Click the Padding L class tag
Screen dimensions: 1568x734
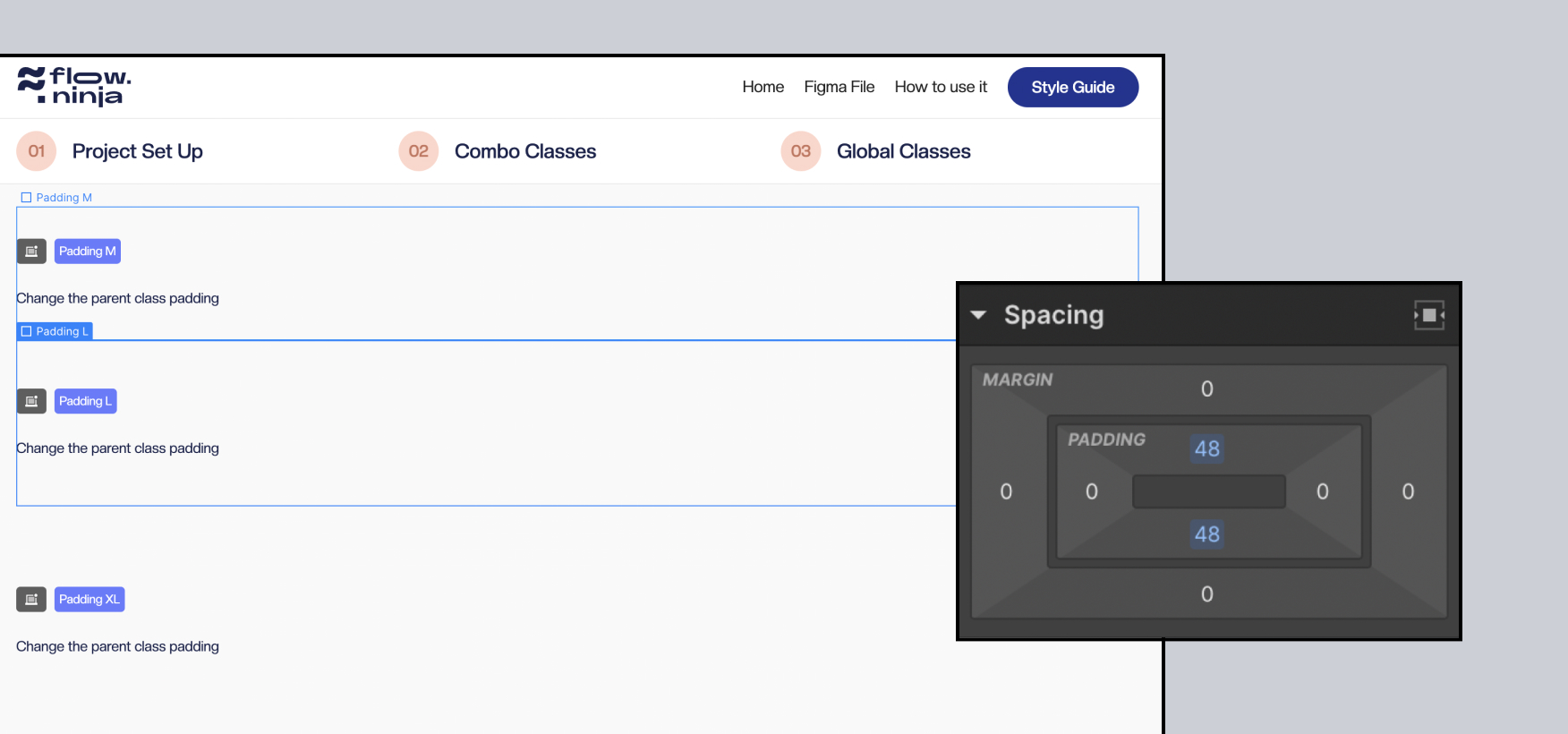click(86, 401)
